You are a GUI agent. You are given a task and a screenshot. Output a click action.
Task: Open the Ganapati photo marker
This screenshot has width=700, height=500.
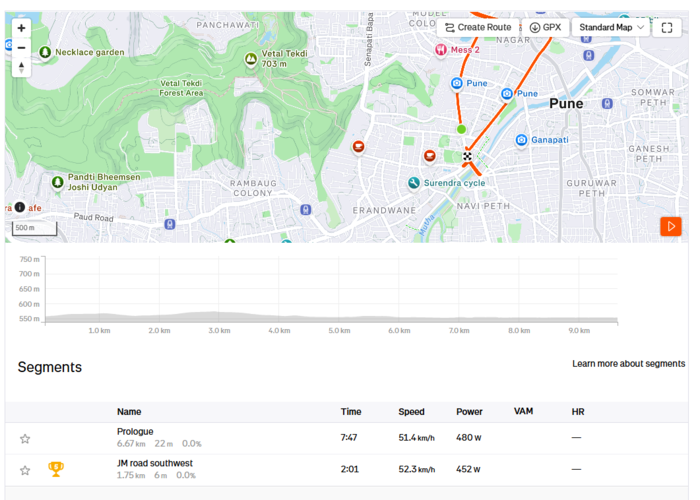[521, 140]
